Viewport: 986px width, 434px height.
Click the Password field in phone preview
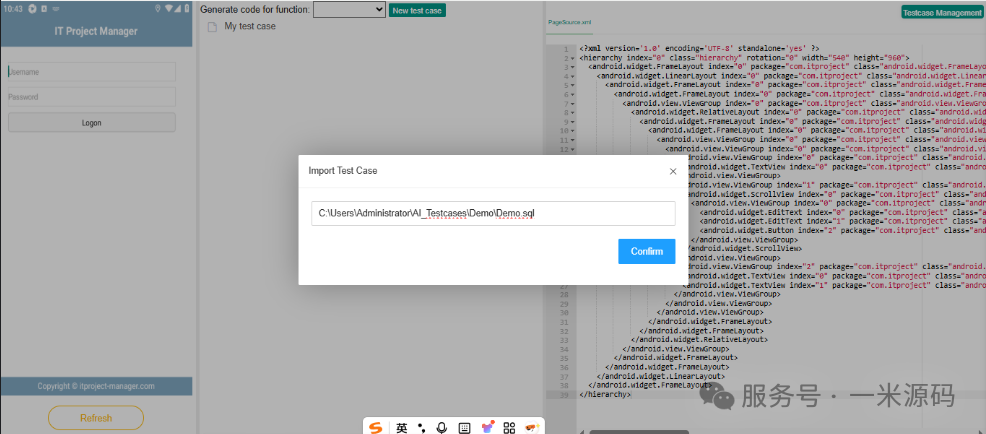click(x=91, y=97)
